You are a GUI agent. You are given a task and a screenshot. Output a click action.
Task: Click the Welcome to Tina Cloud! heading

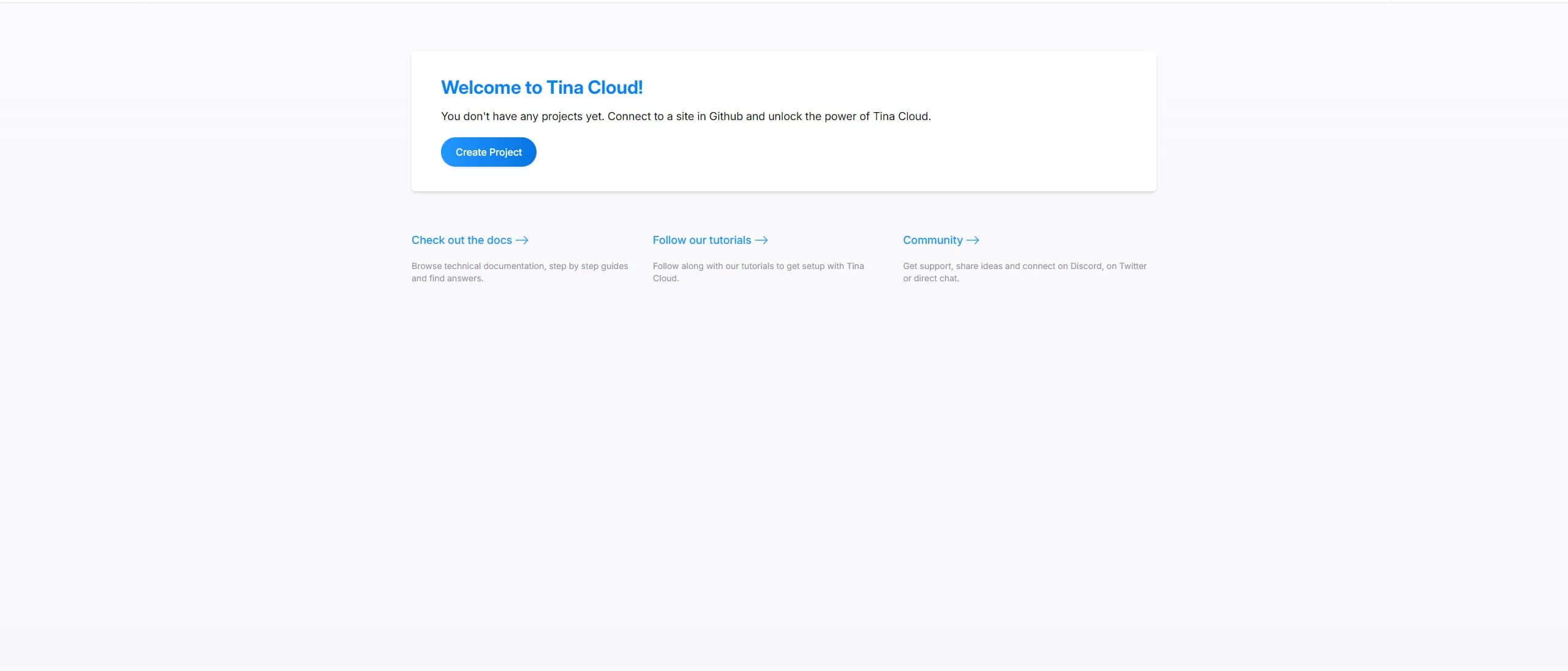541,88
